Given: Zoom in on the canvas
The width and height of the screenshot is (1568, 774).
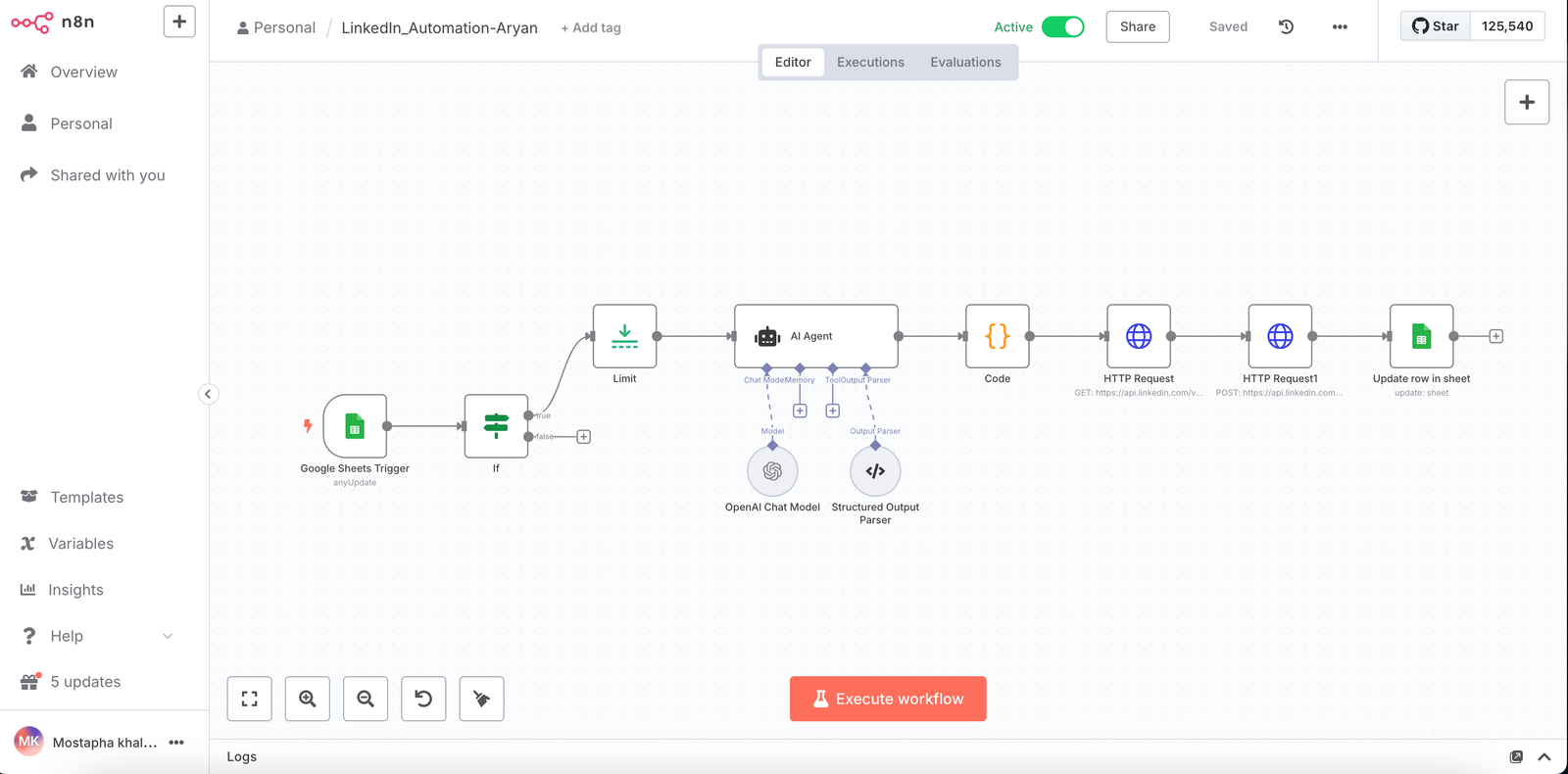Looking at the screenshot, I should (x=308, y=699).
